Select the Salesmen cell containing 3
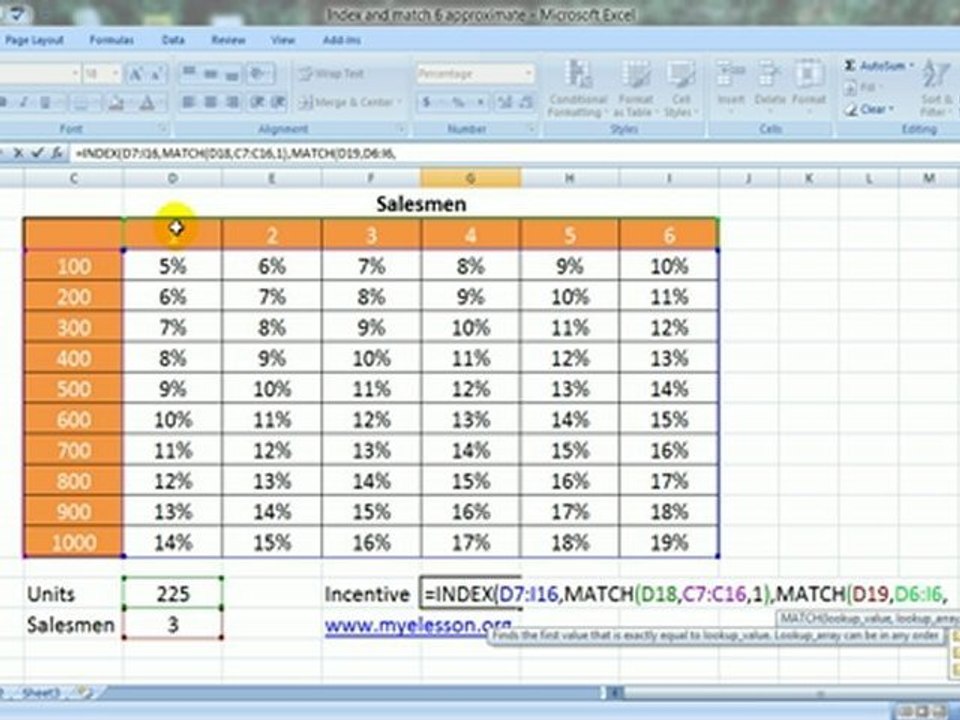 tap(173, 624)
